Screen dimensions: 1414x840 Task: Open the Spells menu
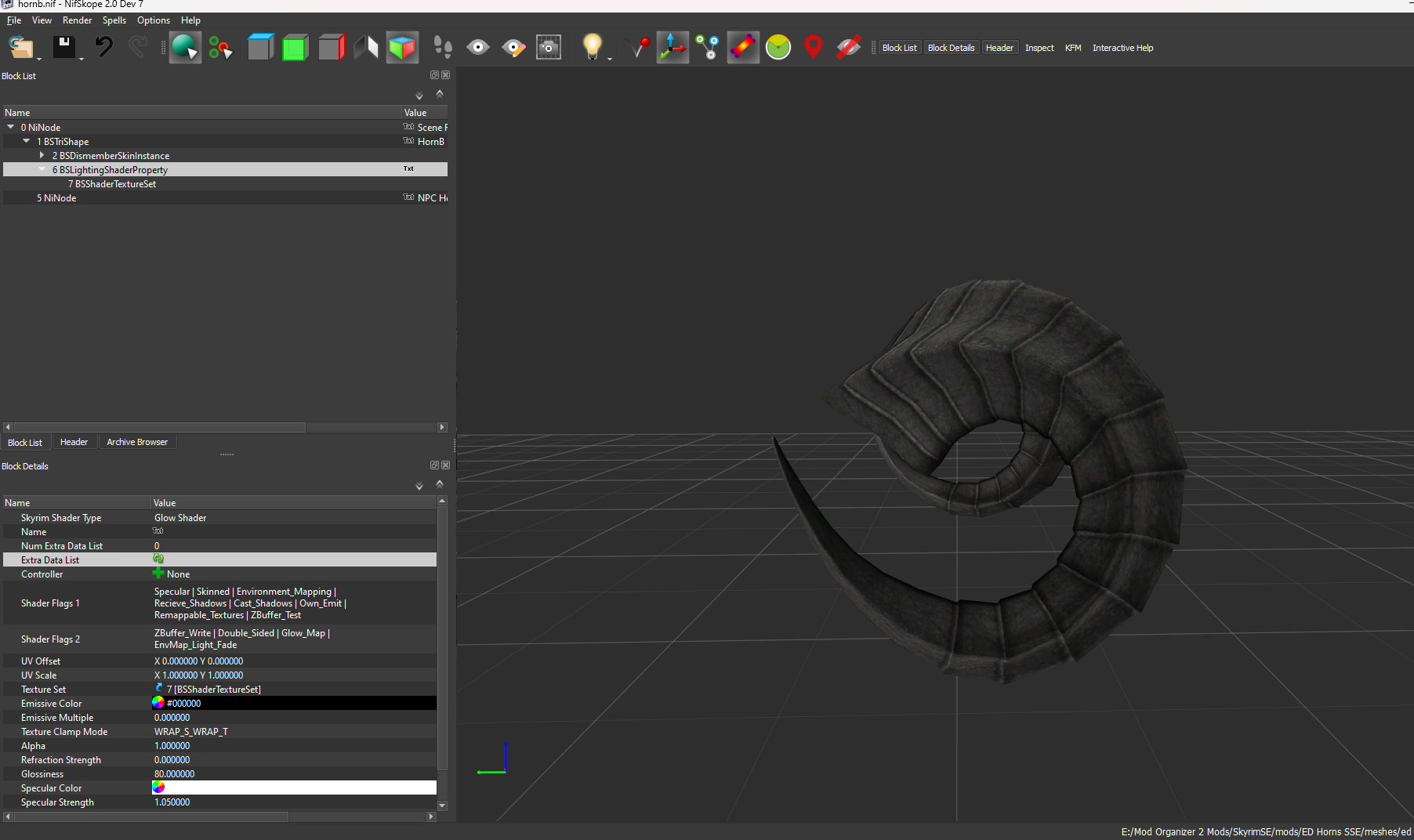tap(114, 20)
